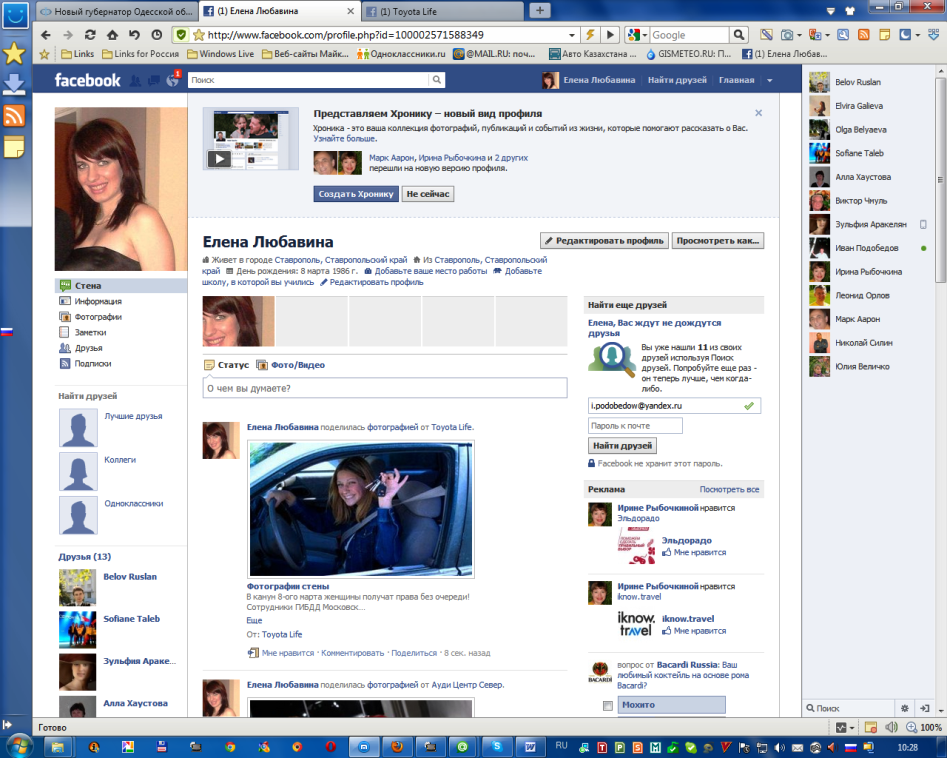Dismiss the Timeline promo with X
This screenshot has height=758, width=947.
click(x=759, y=113)
